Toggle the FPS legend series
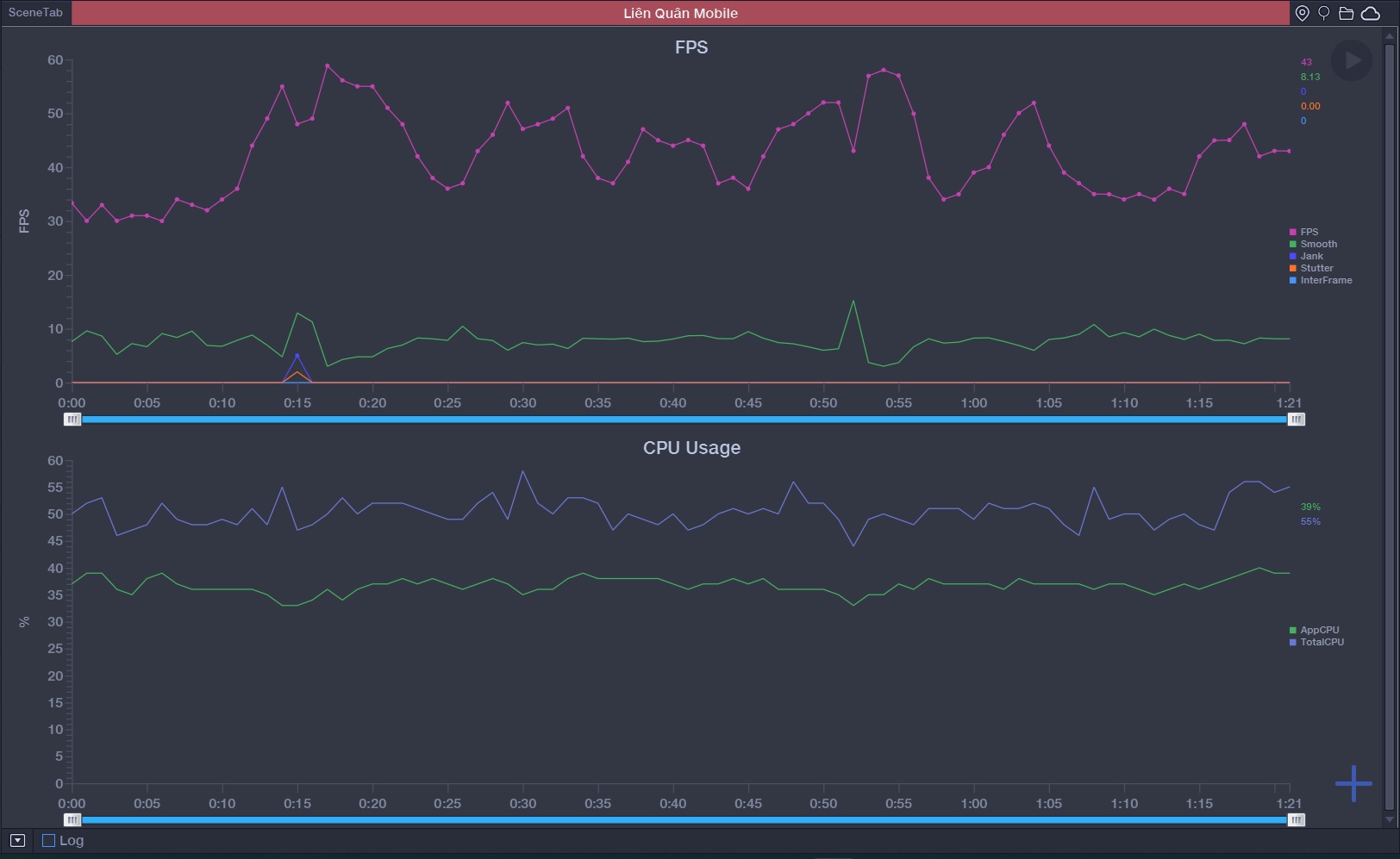 coord(1303,232)
